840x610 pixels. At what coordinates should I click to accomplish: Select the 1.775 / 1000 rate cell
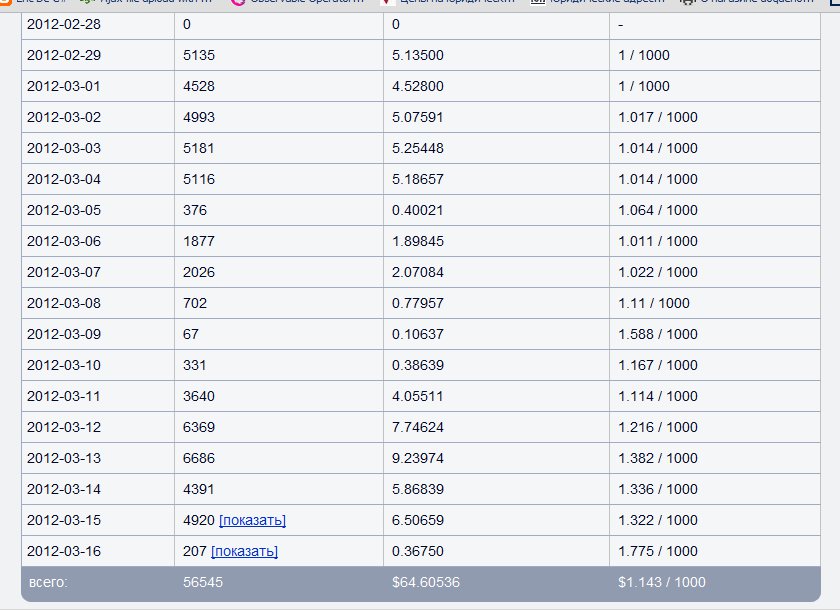point(657,551)
